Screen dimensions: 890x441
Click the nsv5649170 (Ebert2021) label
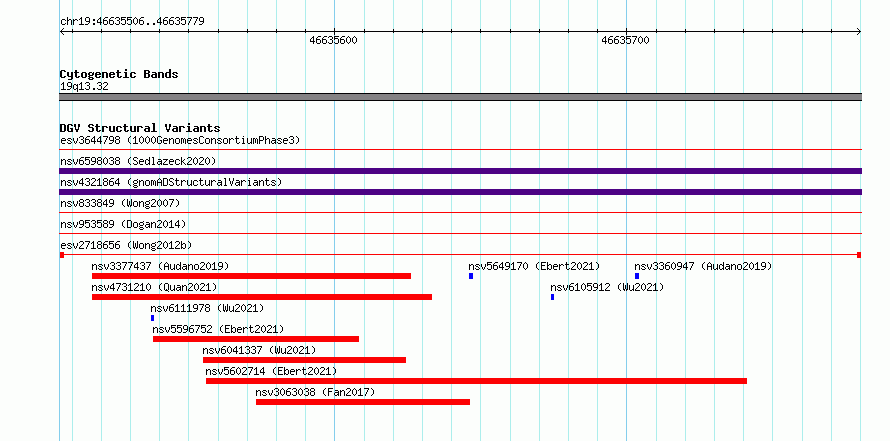click(534, 266)
